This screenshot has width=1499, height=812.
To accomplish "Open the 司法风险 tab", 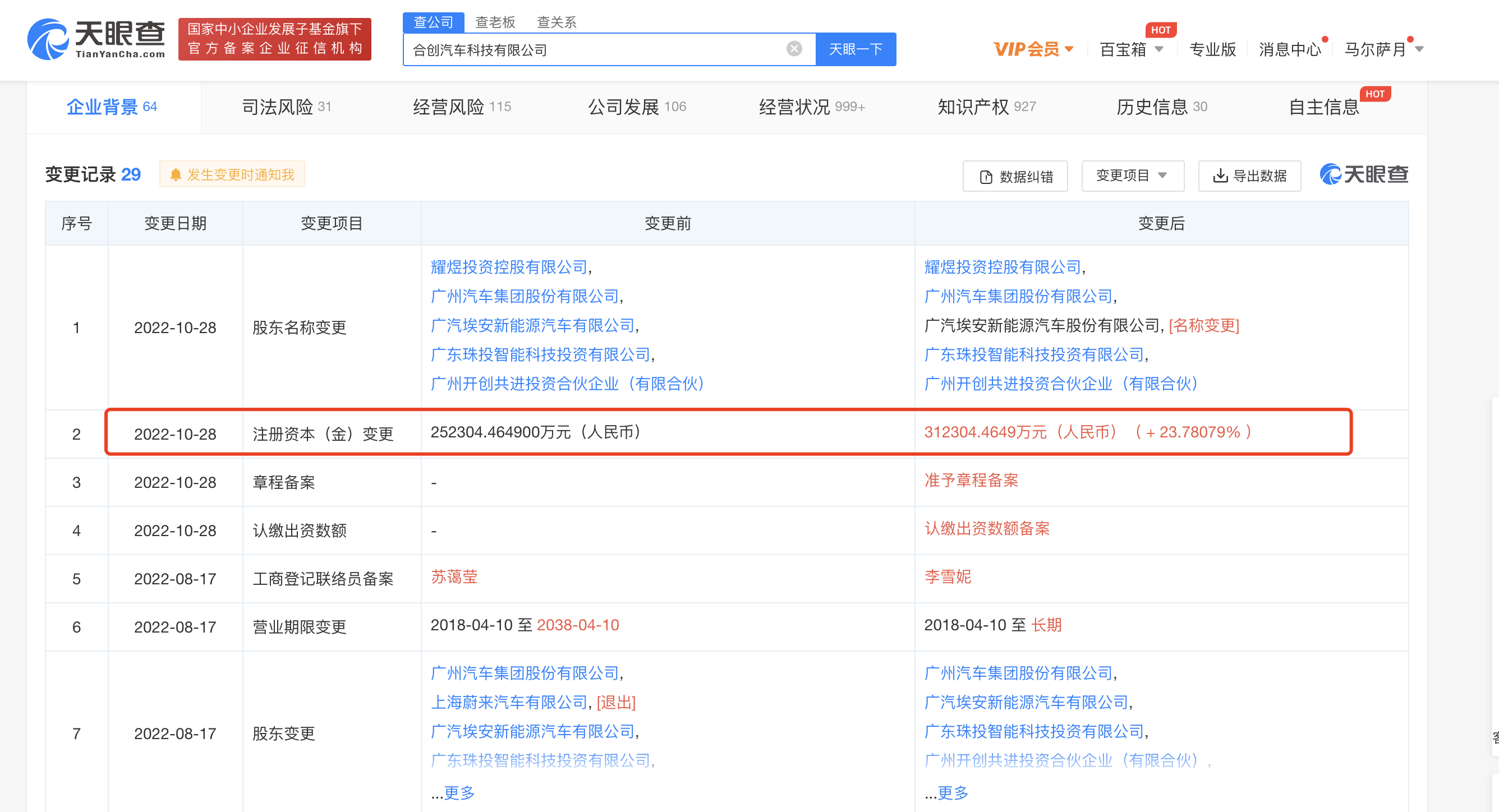I will (286, 107).
